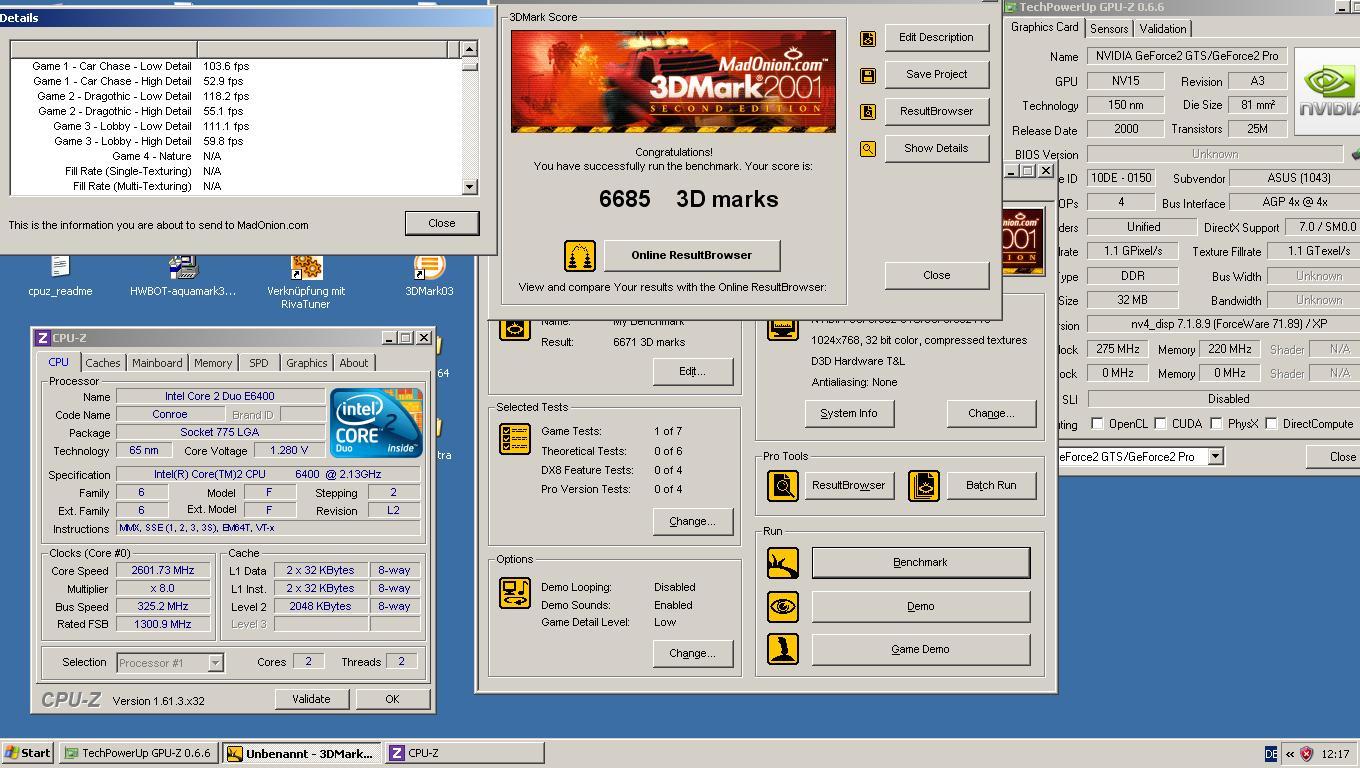Click the Options settings icon in 3DMark
Image resolution: width=1360 pixels, height=768 pixels.
click(x=515, y=592)
